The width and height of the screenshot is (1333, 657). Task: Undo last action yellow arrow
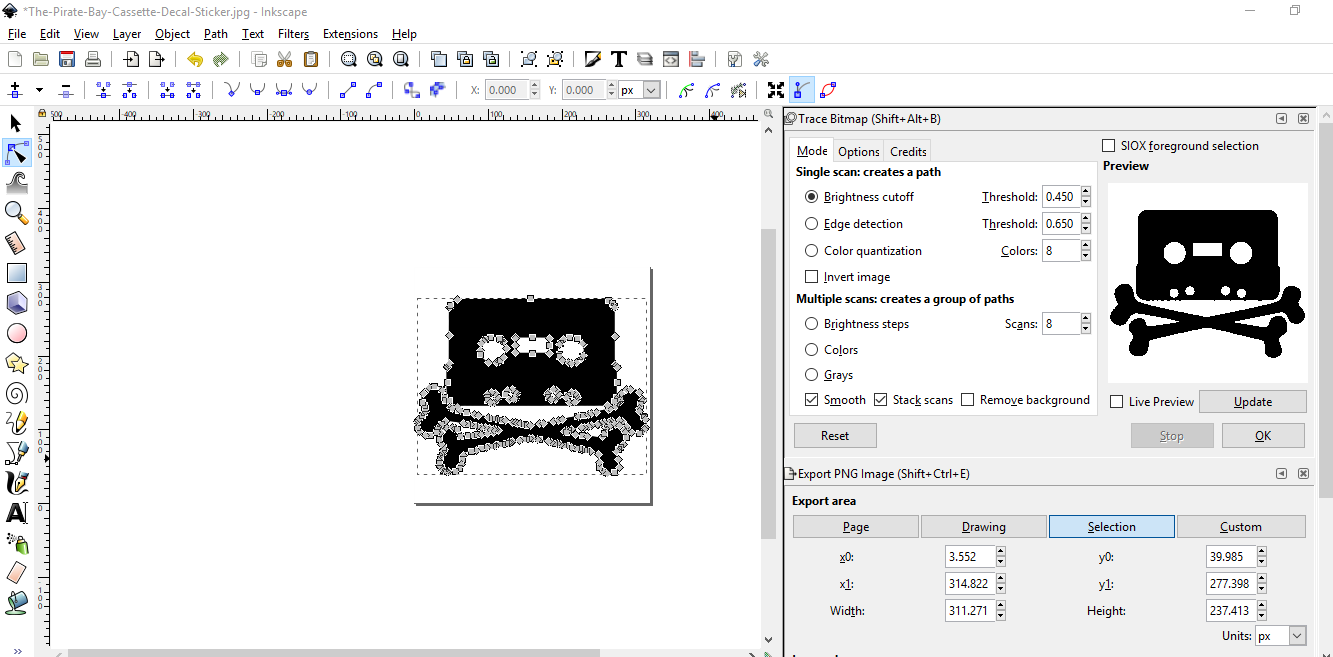[x=195, y=59]
